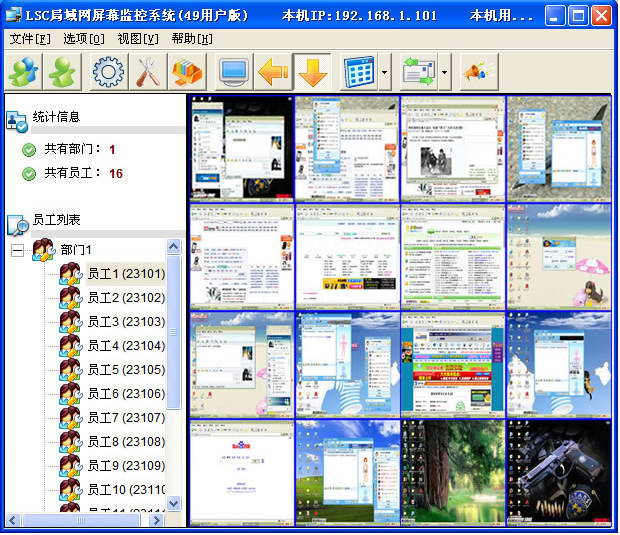Open the black desktop chat screen thumbnail

point(242,149)
